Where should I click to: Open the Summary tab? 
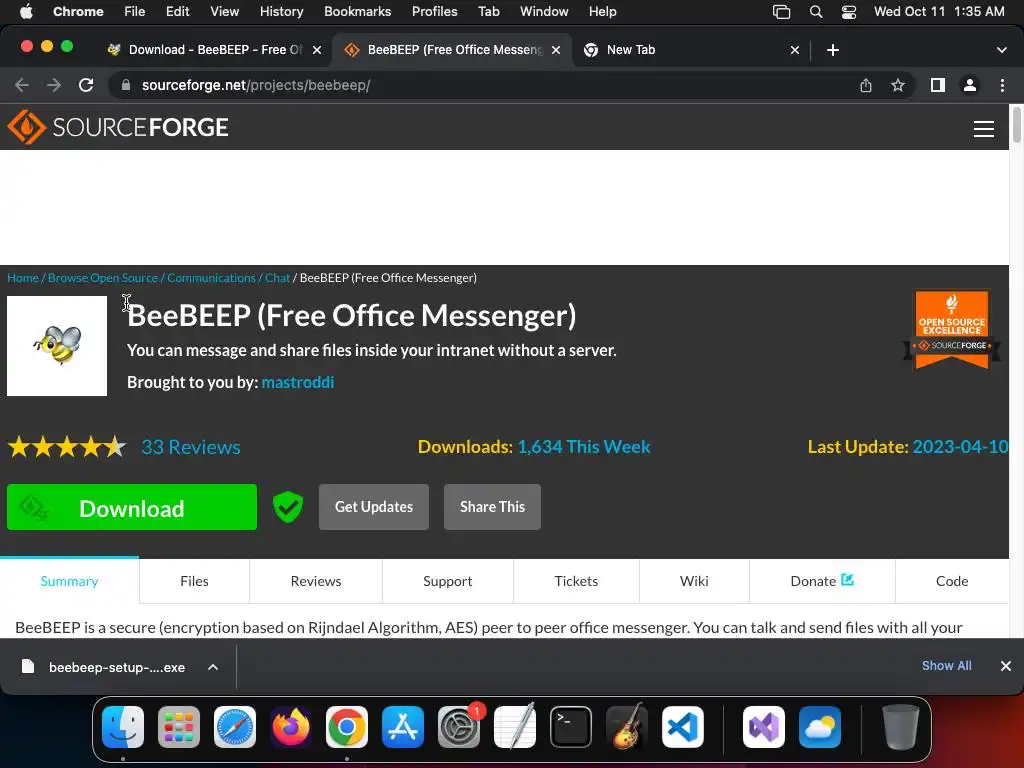coord(69,581)
